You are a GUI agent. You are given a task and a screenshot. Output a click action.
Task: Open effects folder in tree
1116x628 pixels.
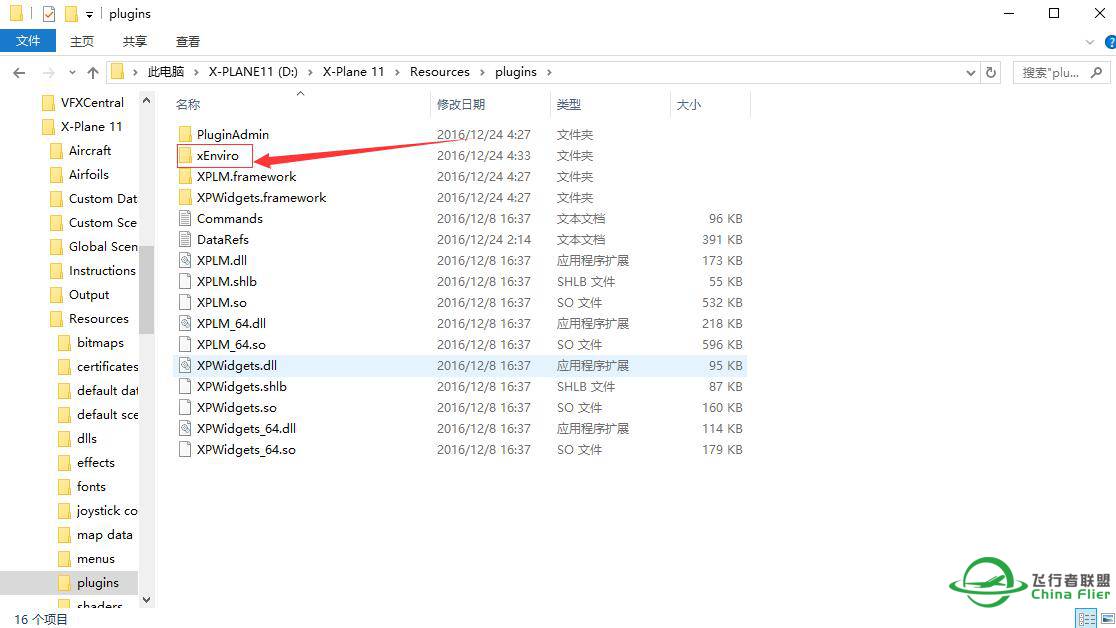[x=95, y=463]
